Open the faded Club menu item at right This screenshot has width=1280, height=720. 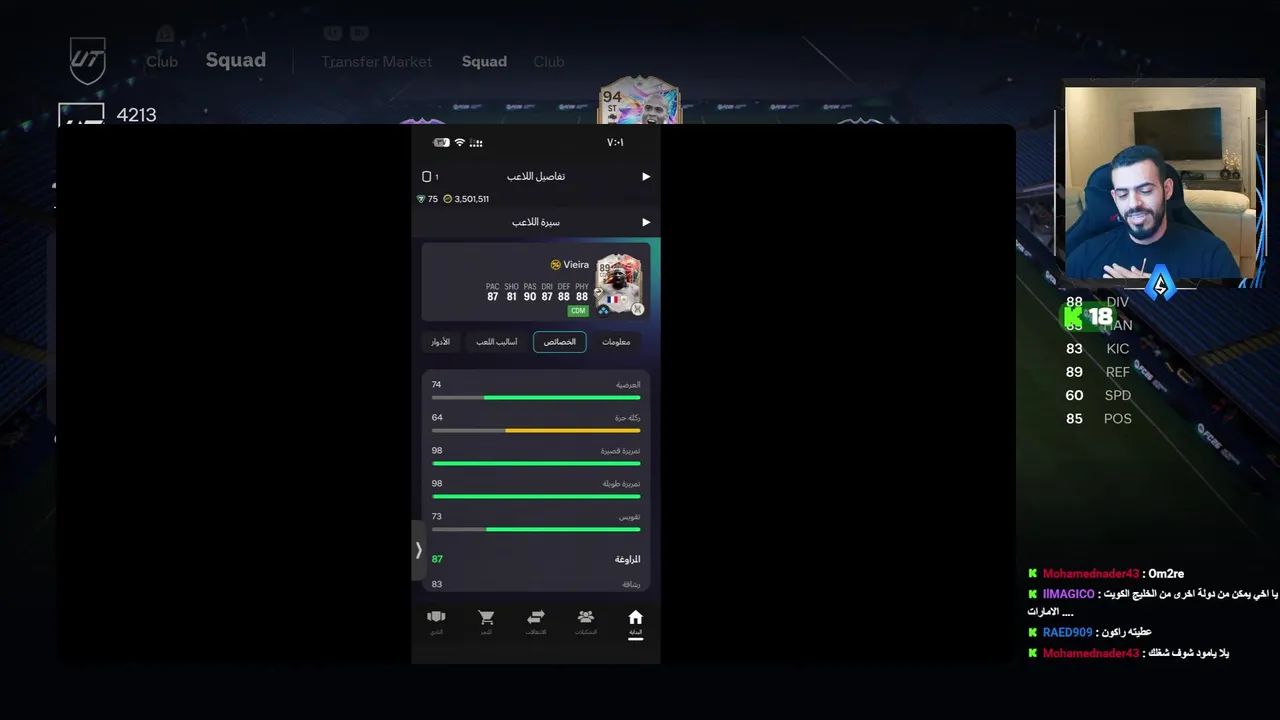point(549,62)
